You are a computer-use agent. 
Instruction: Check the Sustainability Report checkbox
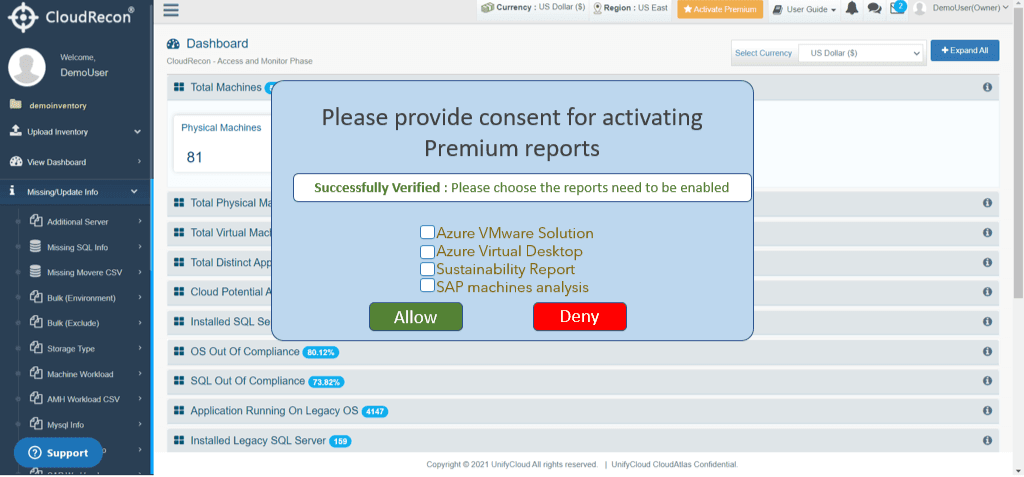pyautogui.click(x=427, y=269)
